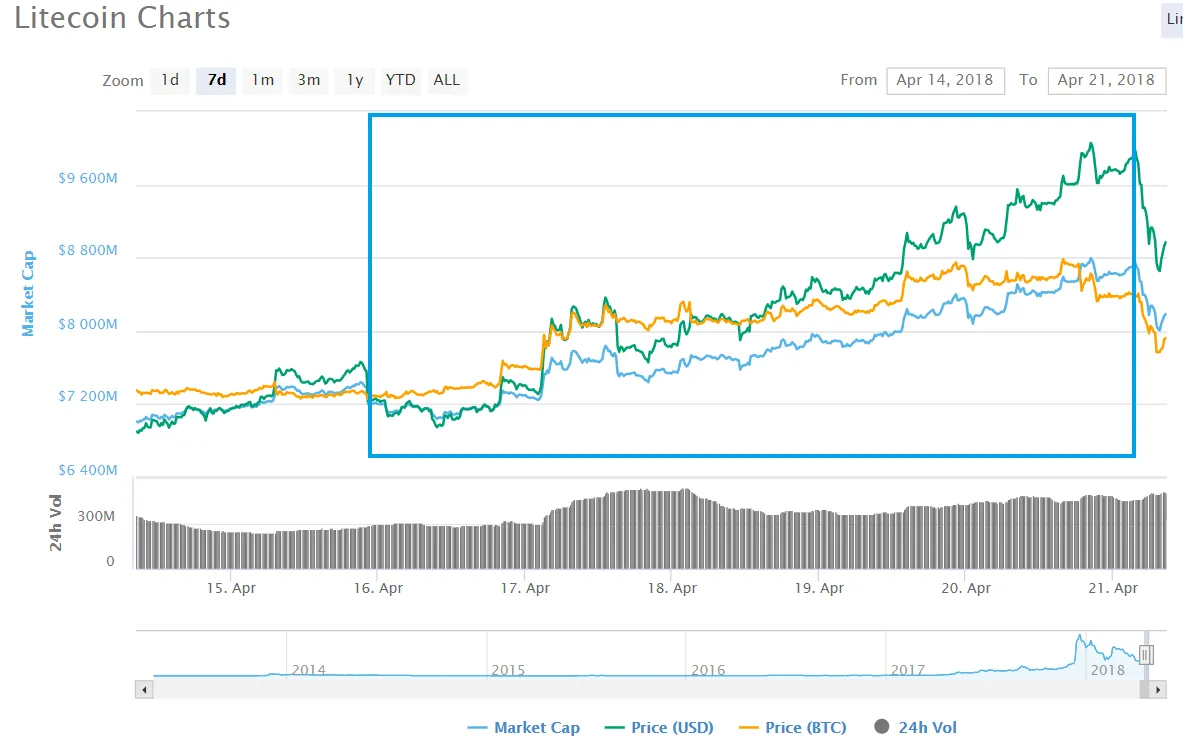Image resolution: width=1183 pixels, height=751 pixels.
Task: Click the 24h Vol vertical axis title
Action: coord(55,523)
